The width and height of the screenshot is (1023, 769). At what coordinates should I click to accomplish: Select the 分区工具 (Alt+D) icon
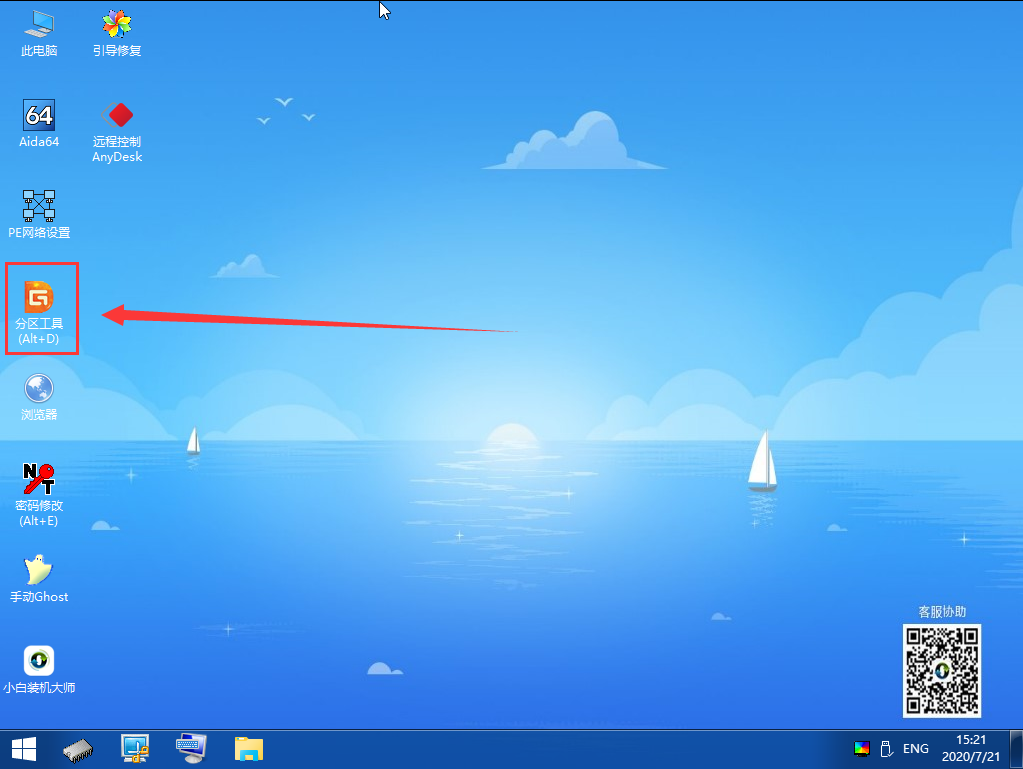tap(39, 312)
